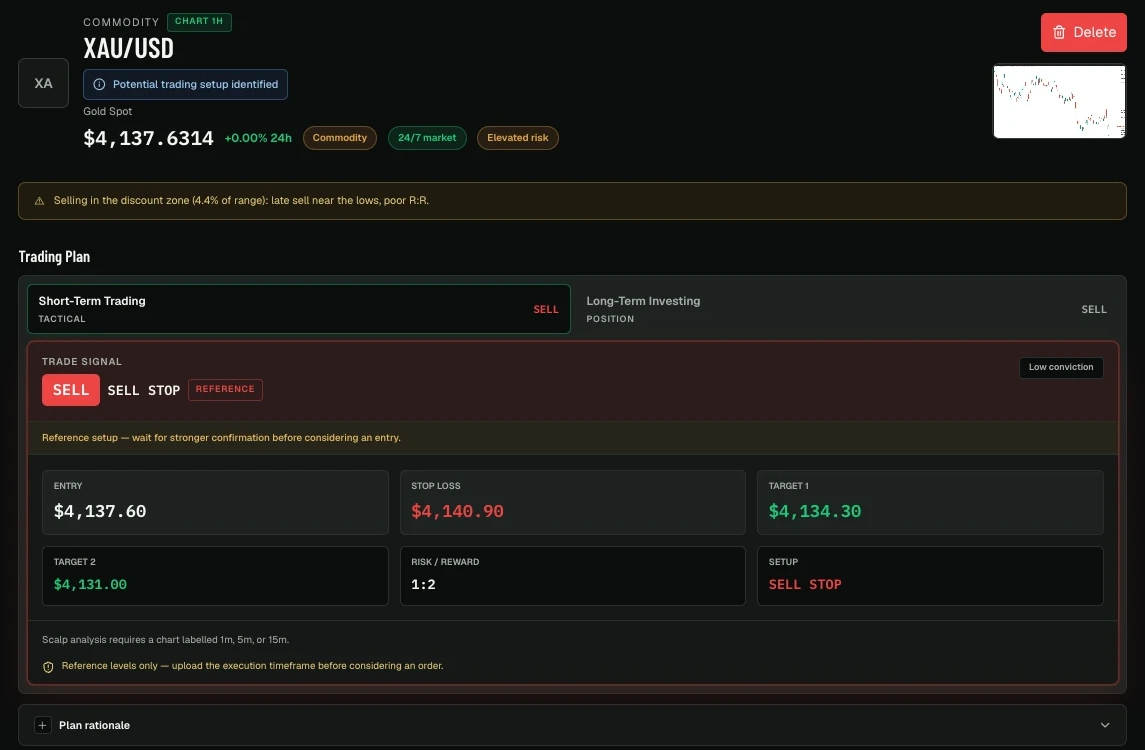Click the REFERENCE badge
The height and width of the screenshot is (750, 1145).
click(x=225, y=389)
